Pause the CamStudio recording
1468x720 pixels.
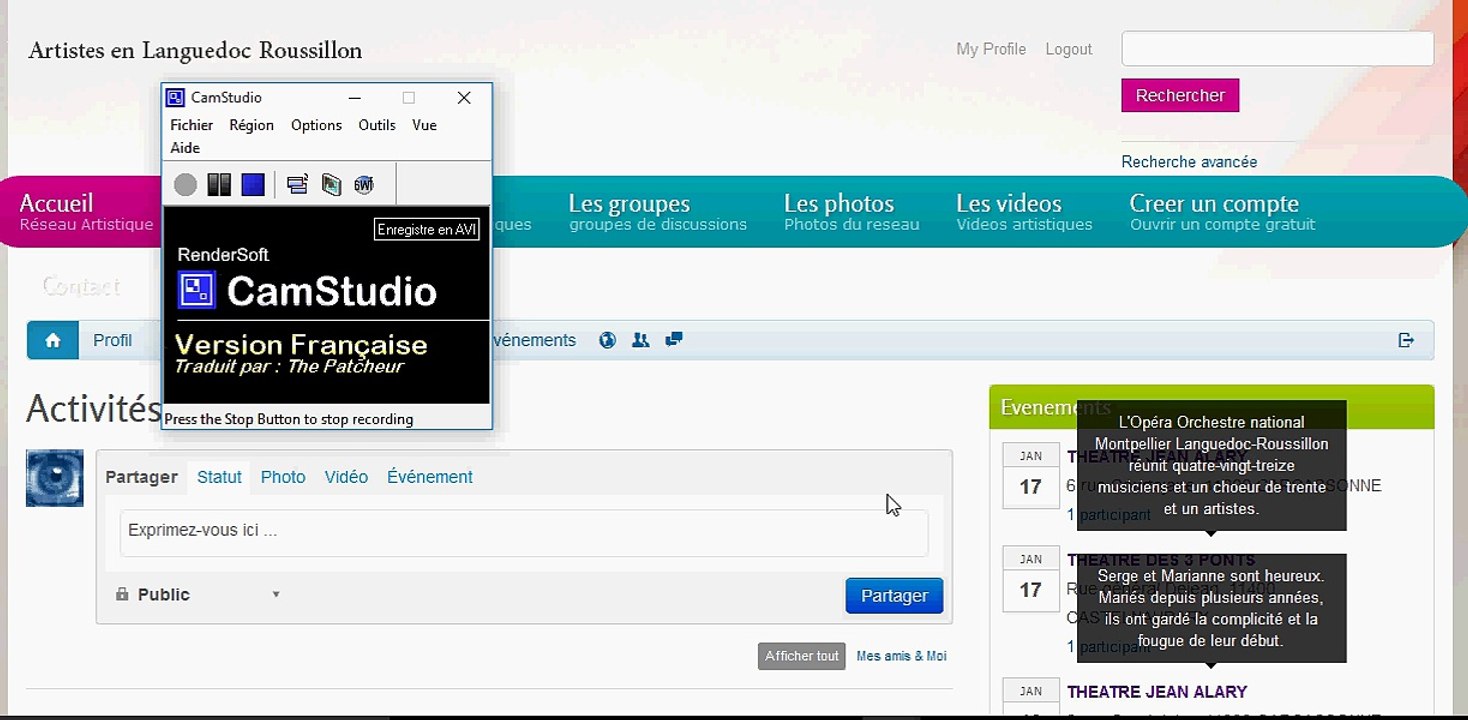[219, 185]
